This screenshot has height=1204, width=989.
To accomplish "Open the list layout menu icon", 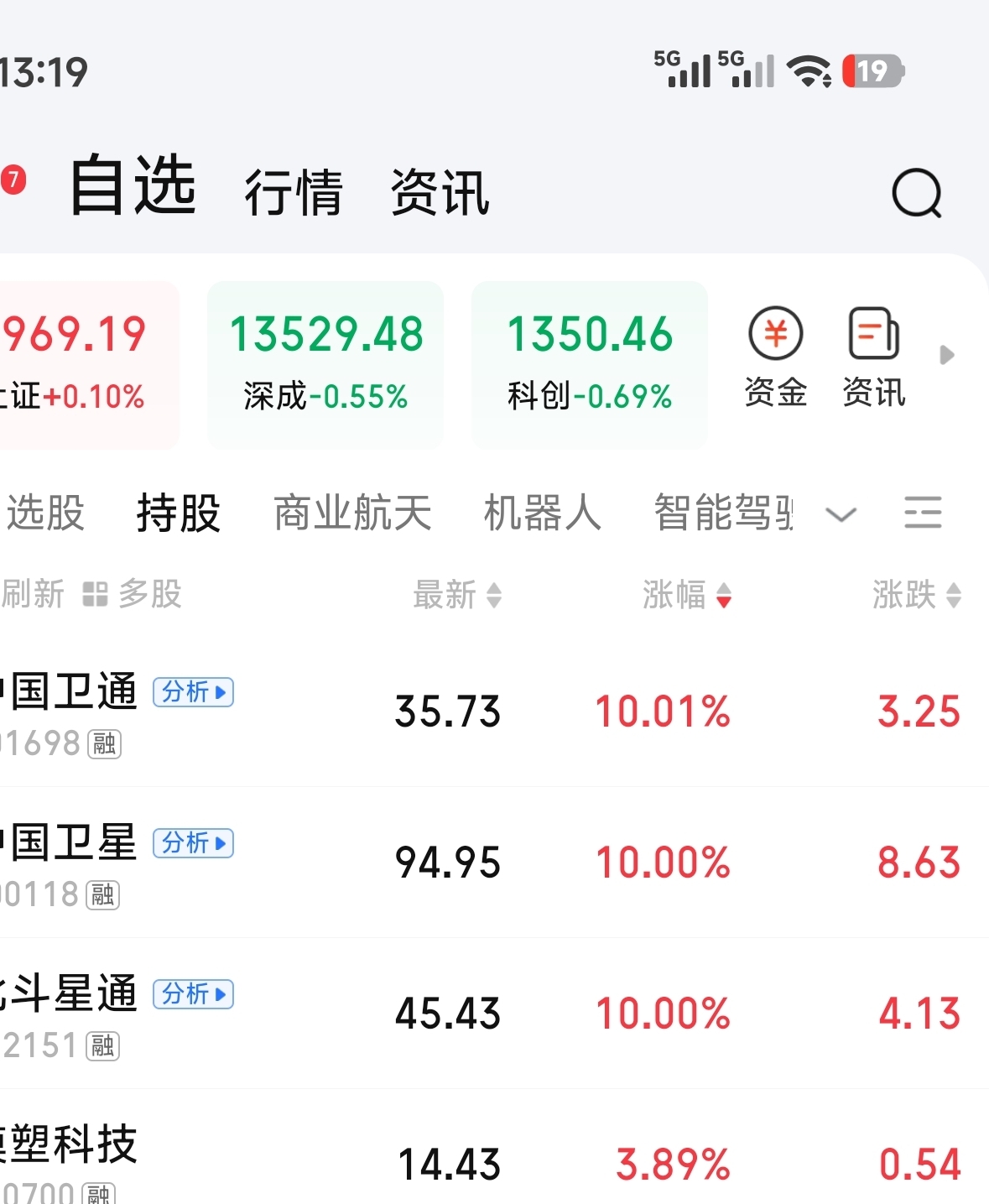I will pyautogui.click(x=923, y=512).
